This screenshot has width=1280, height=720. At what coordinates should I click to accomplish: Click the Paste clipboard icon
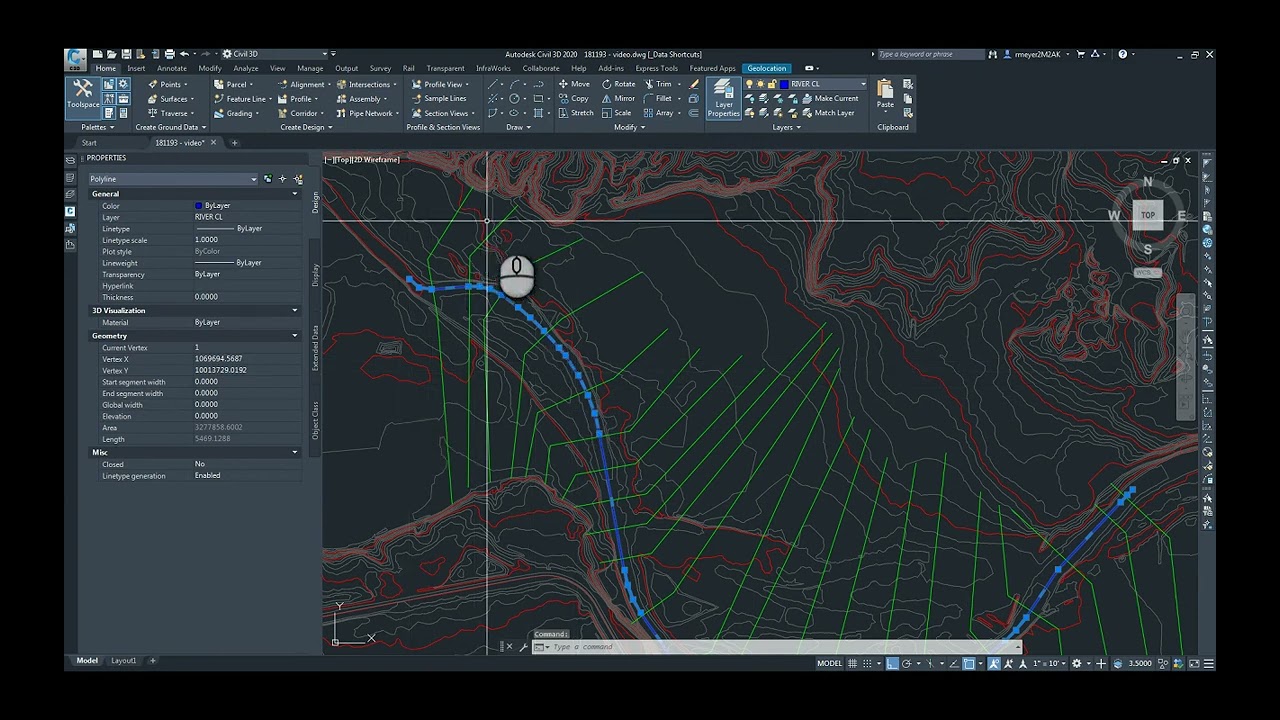pyautogui.click(x=885, y=93)
